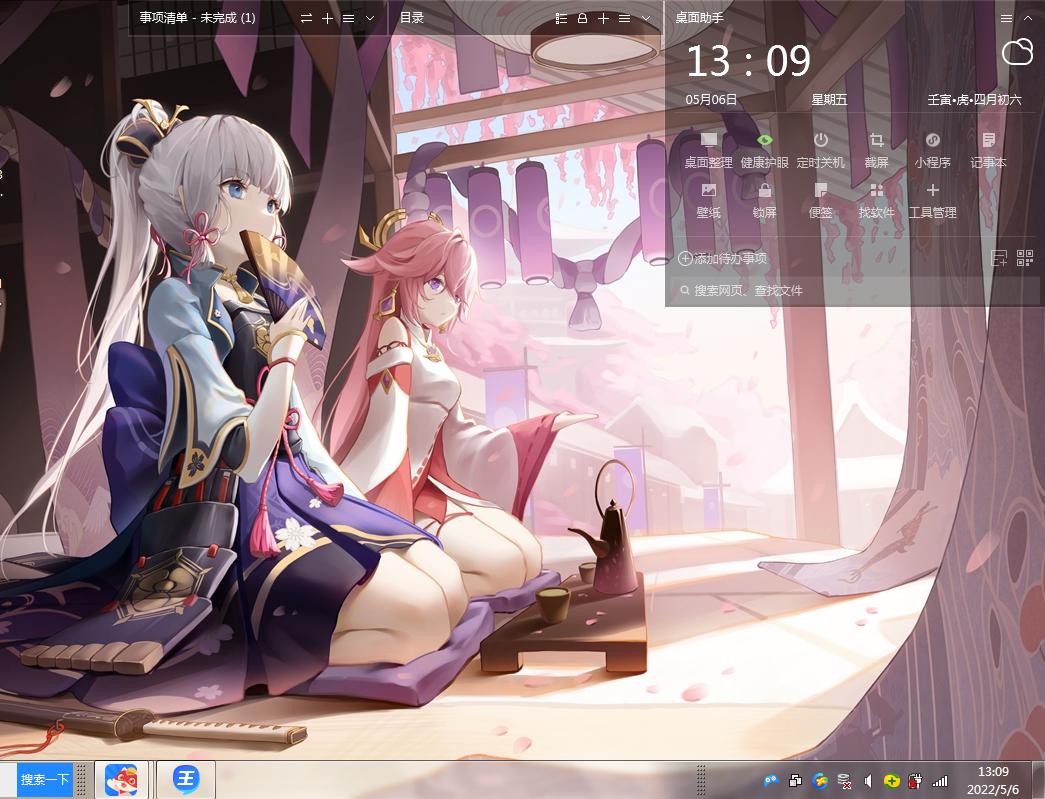Image resolution: width=1045 pixels, height=799 pixels.
Task: Open 找软件 software finder
Action: (876, 201)
